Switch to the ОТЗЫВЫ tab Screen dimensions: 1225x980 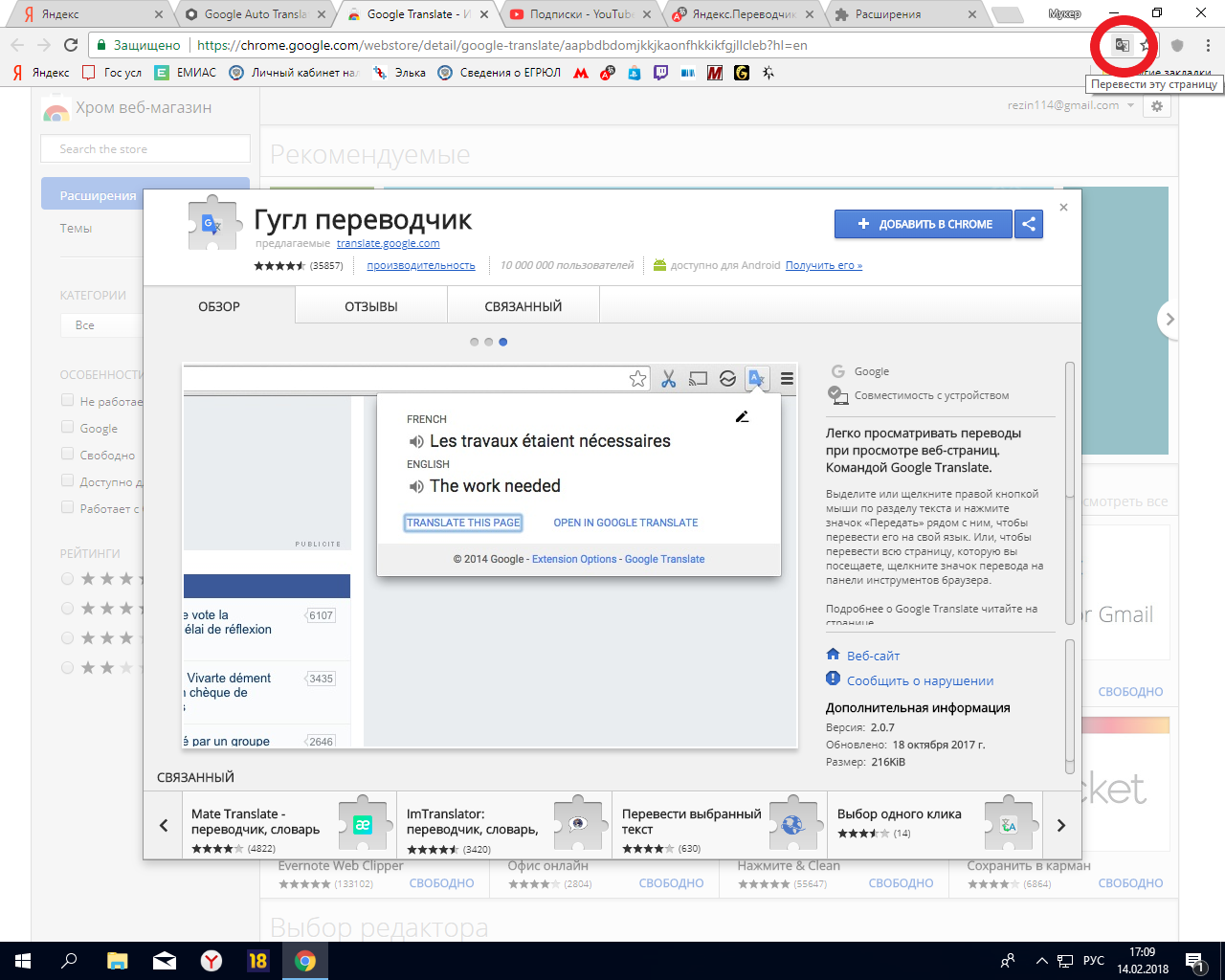pyautogui.click(x=371, y=306)
